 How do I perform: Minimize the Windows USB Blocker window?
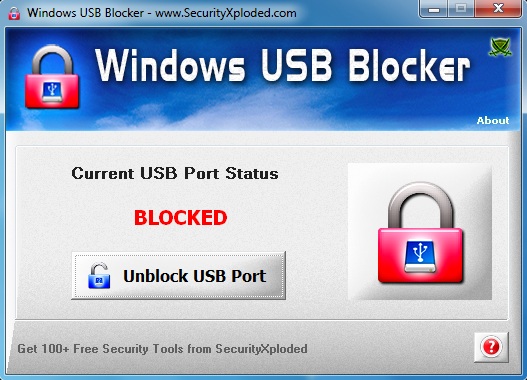[434, 9]
